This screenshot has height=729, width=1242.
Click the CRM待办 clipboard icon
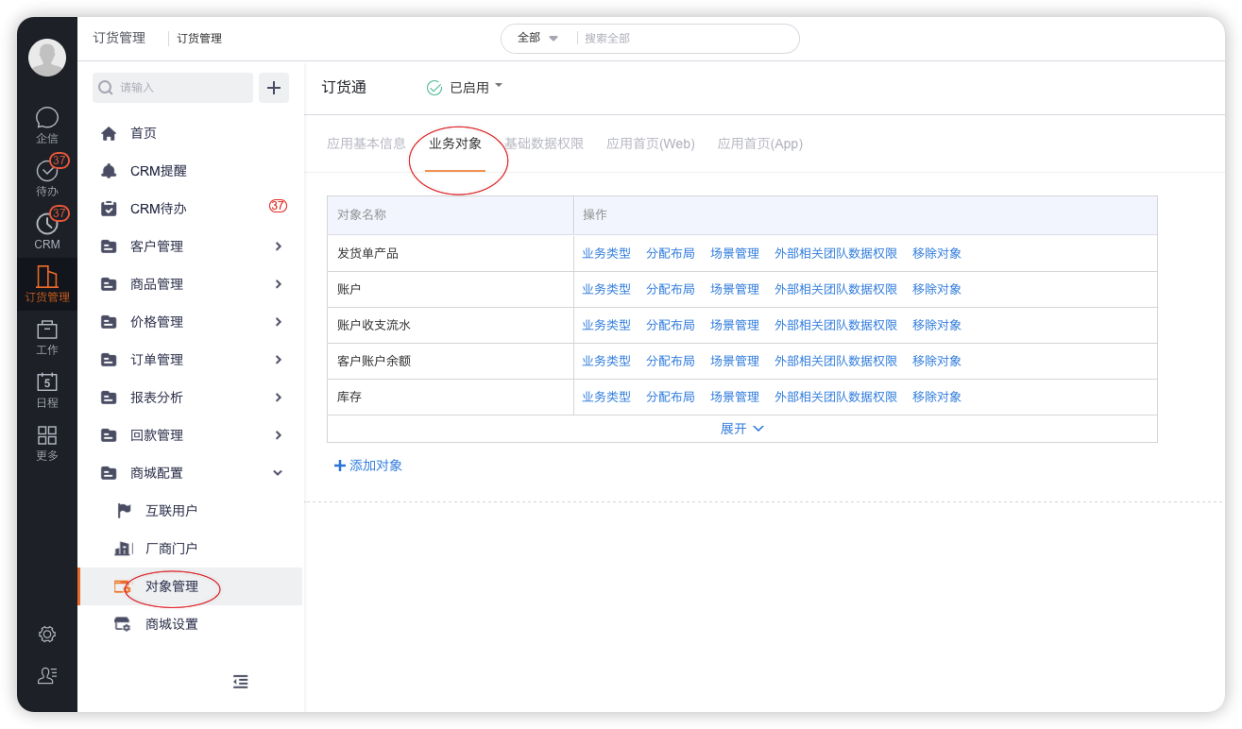point(109,208)
